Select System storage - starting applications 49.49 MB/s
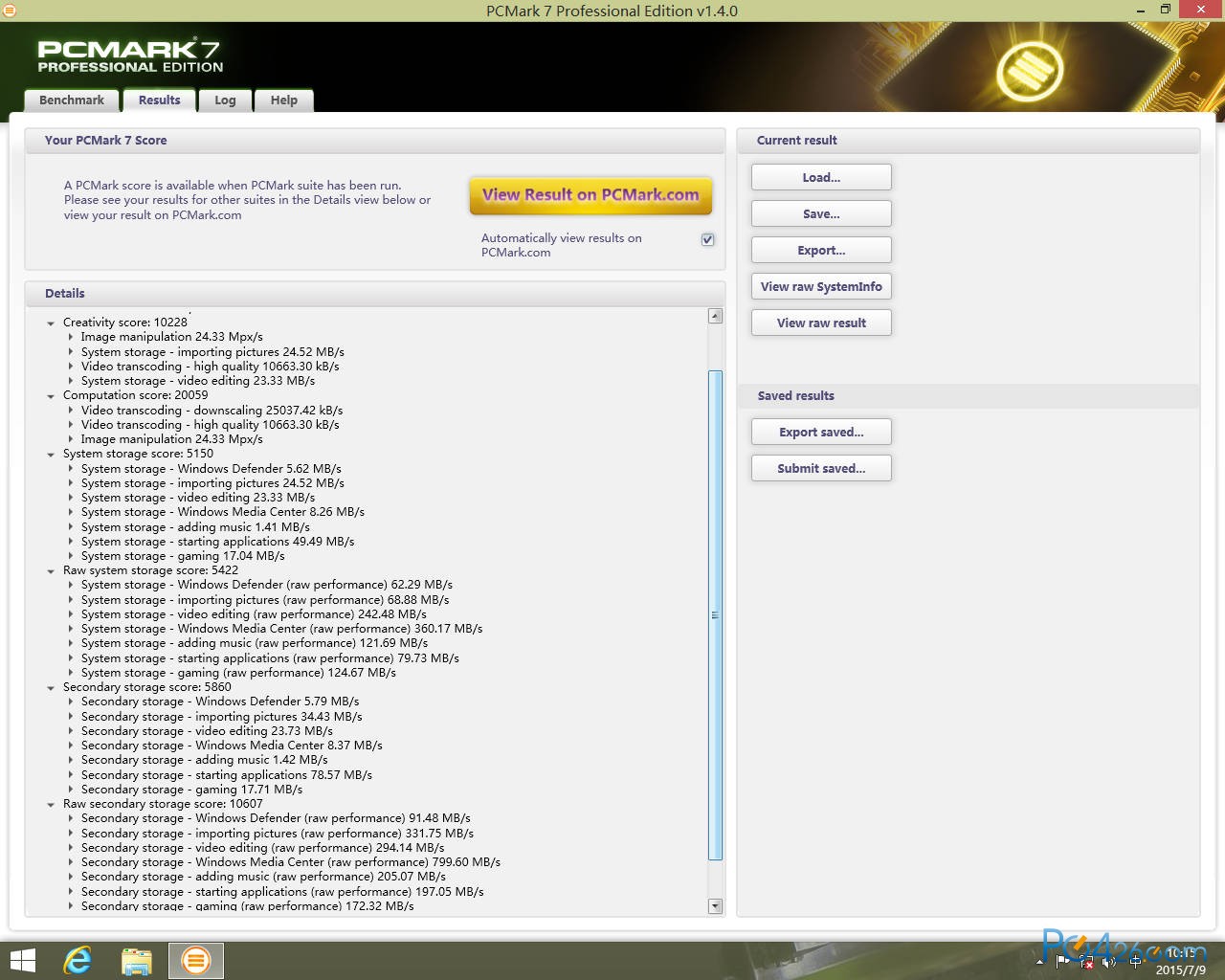The width and height of the screenshot is (1225, 980). 217,542
